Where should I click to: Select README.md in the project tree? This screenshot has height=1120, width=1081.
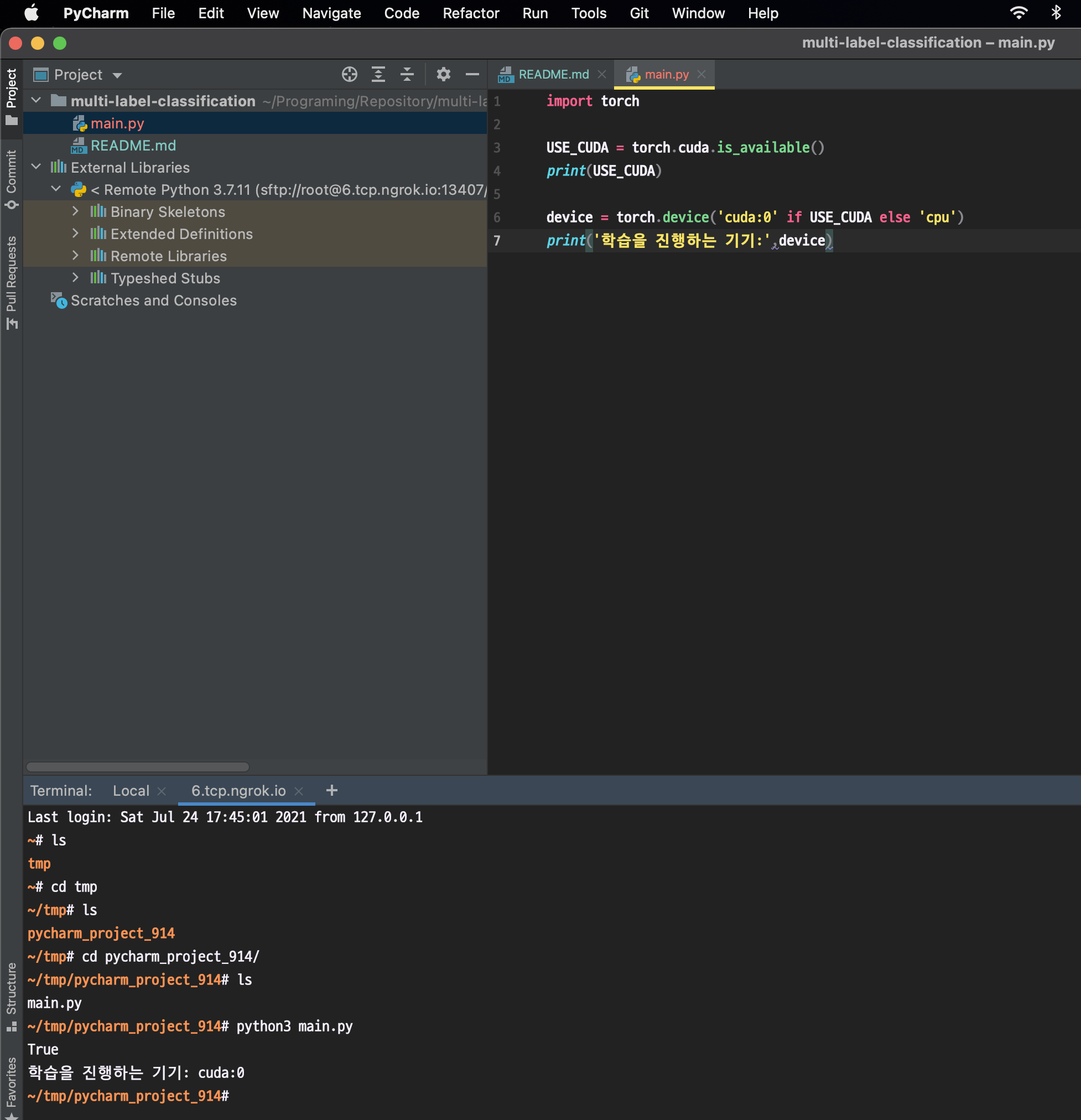(x=255, y=145)
